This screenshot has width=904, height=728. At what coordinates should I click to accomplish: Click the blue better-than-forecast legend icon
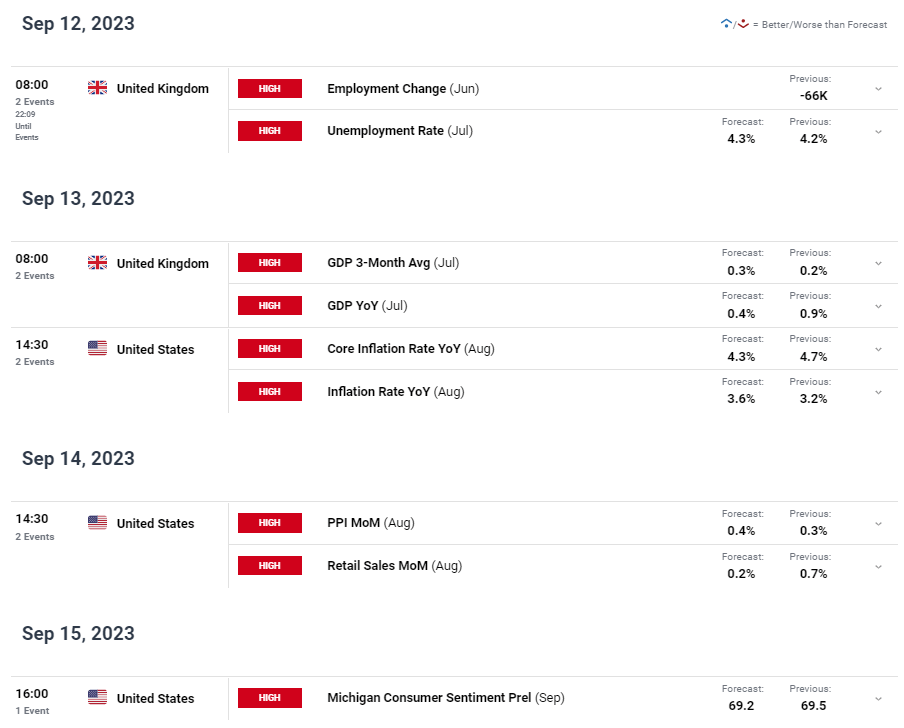pyautogui.click(x=726, y=24)
